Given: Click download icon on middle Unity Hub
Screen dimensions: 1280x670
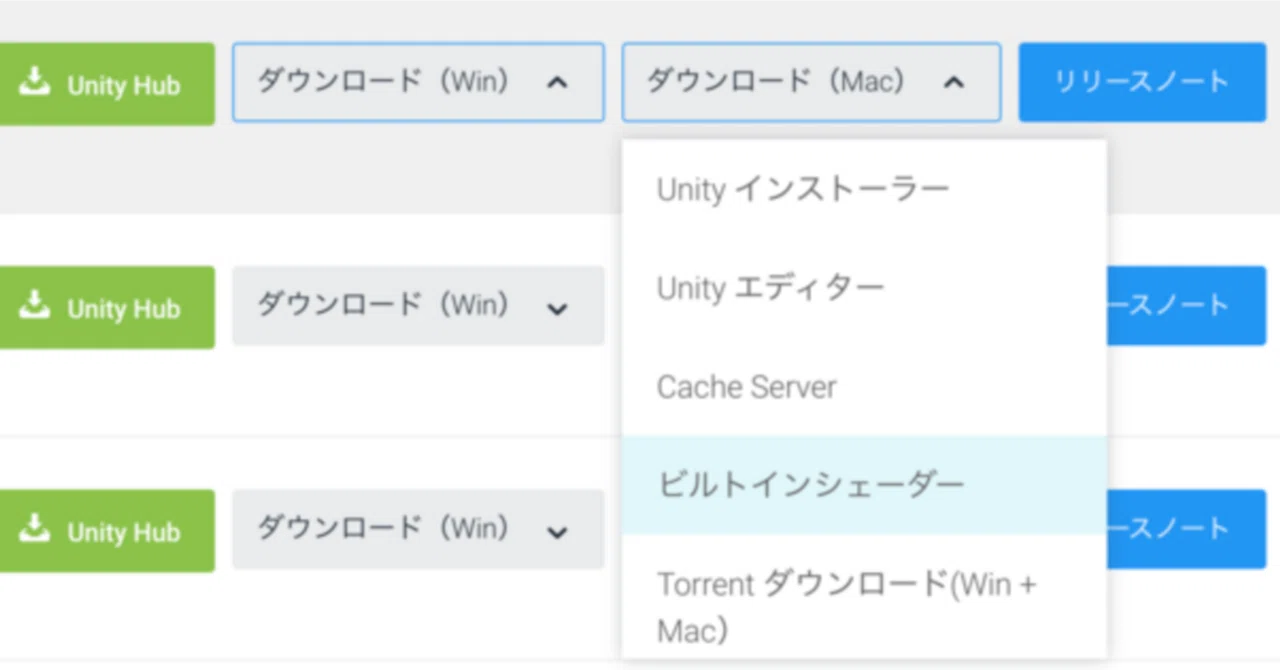Looking at the screenshot, I should 35,306.
